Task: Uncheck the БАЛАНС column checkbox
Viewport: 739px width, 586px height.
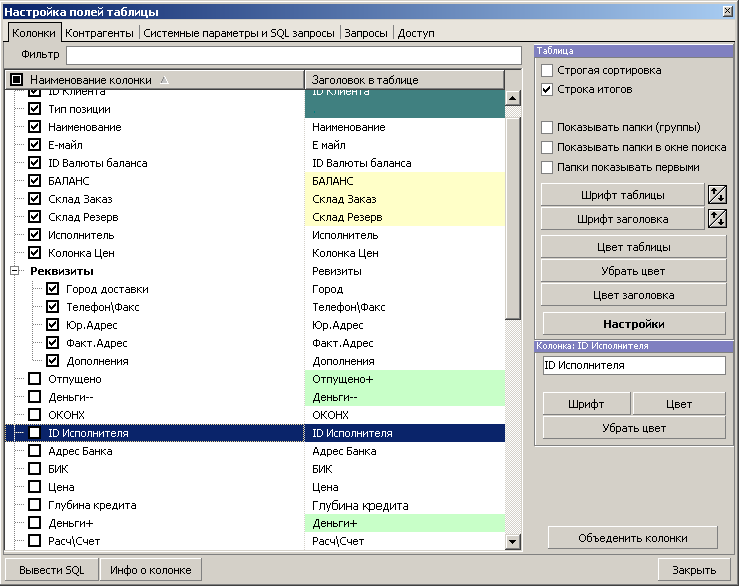Action: [x=34, y=181]
